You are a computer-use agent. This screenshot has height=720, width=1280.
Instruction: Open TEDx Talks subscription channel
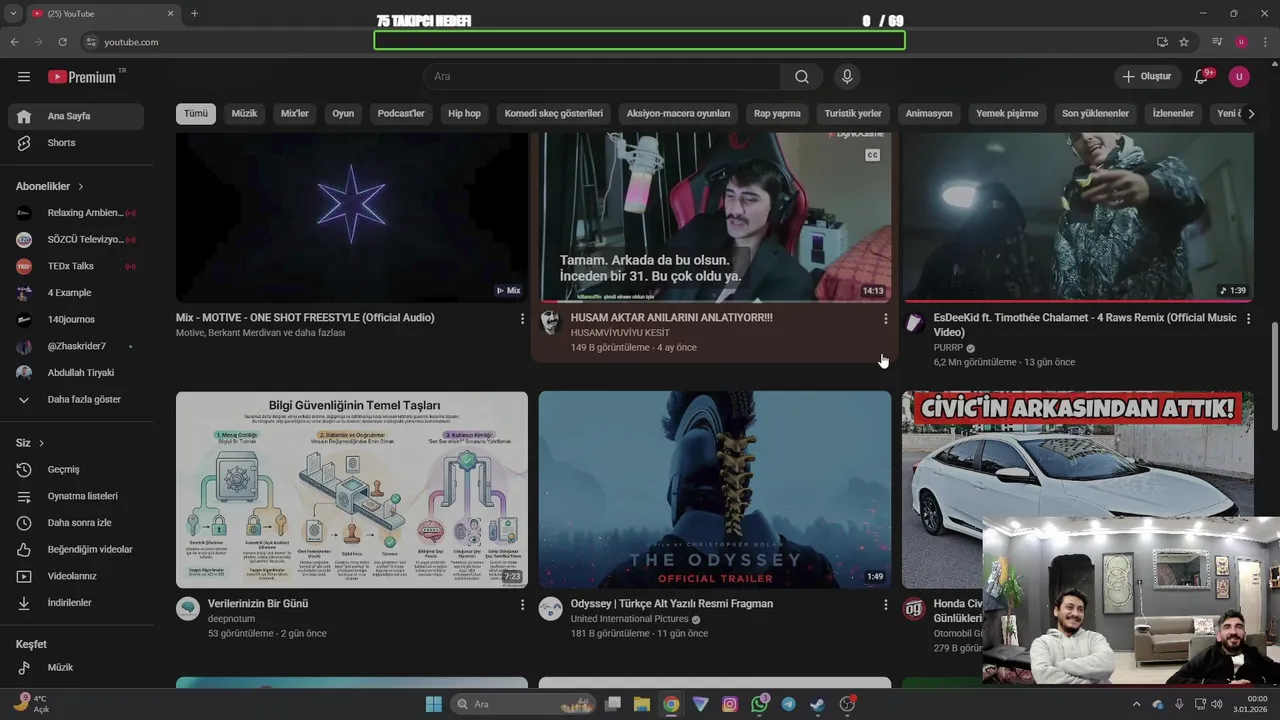click(76, 266)
